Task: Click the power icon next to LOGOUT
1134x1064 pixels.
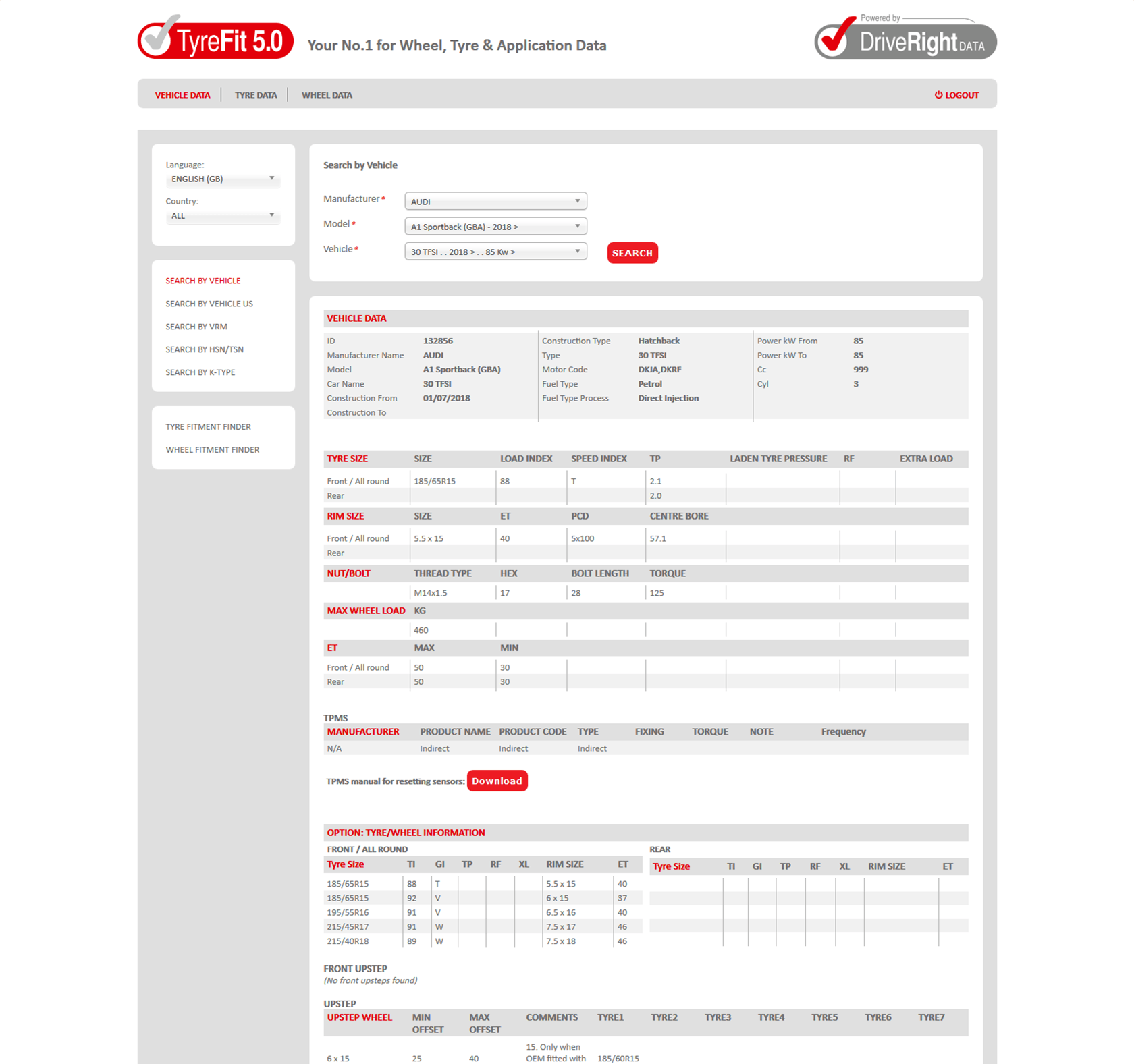Action: 938,95
